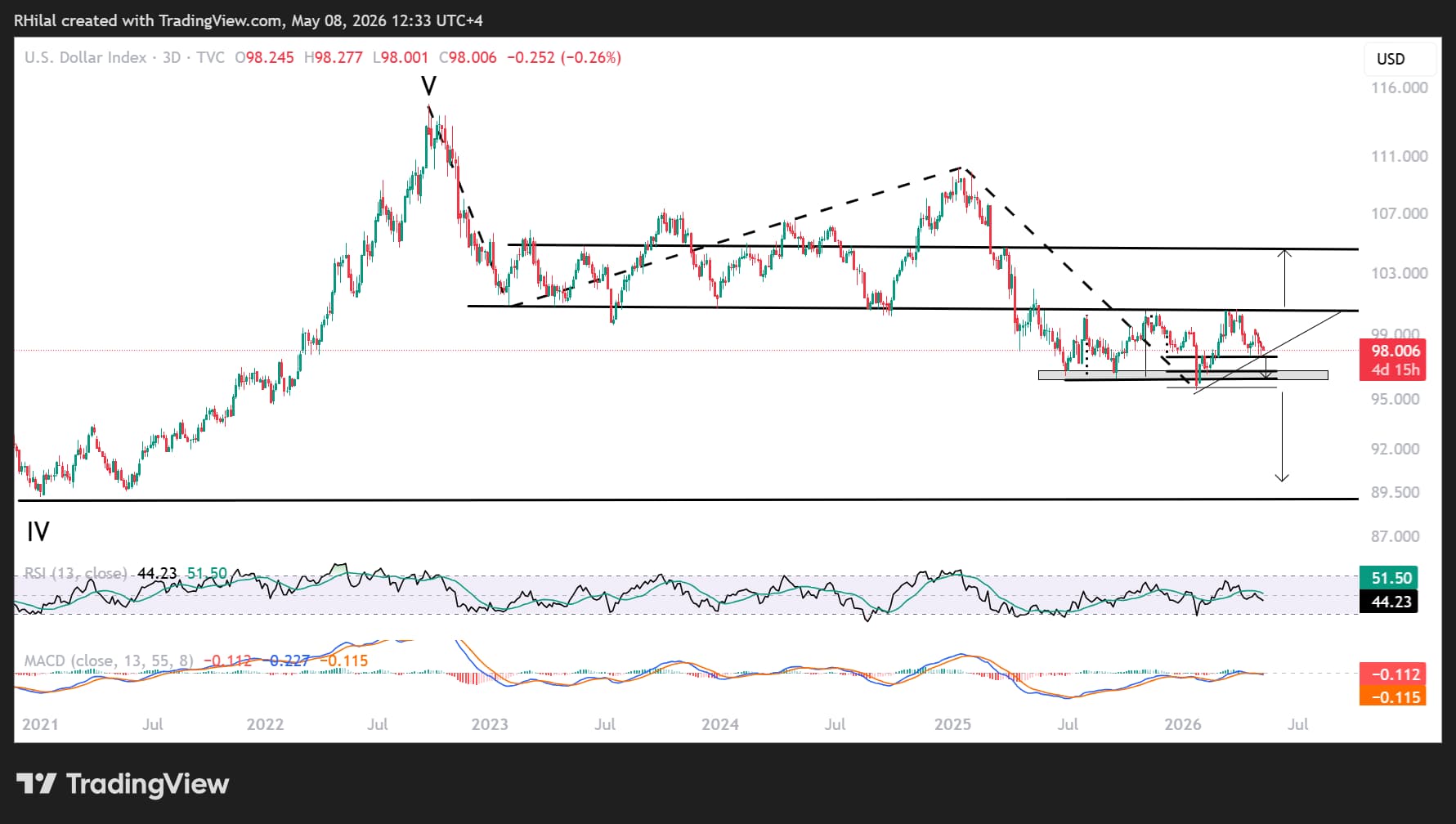Image resolution: width=1456 pixels, height=824 pixels.
Task: Click the TradingView logo at the bottom
Action: click(123, 784)
